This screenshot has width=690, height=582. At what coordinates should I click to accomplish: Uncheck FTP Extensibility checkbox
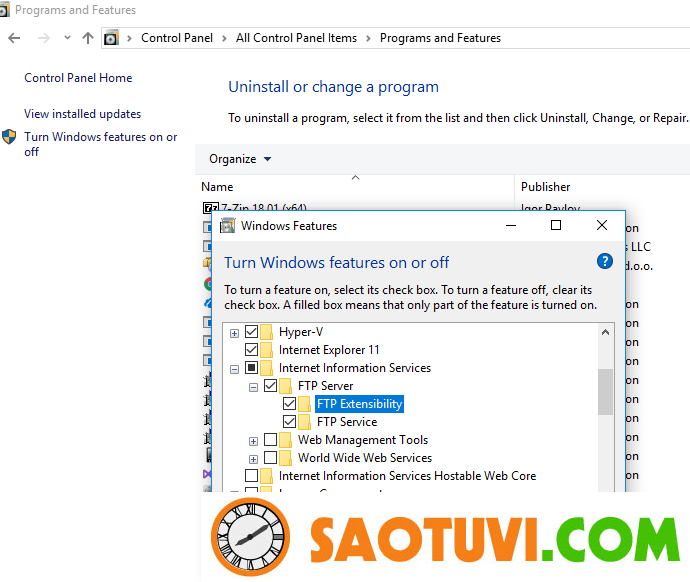289,403
